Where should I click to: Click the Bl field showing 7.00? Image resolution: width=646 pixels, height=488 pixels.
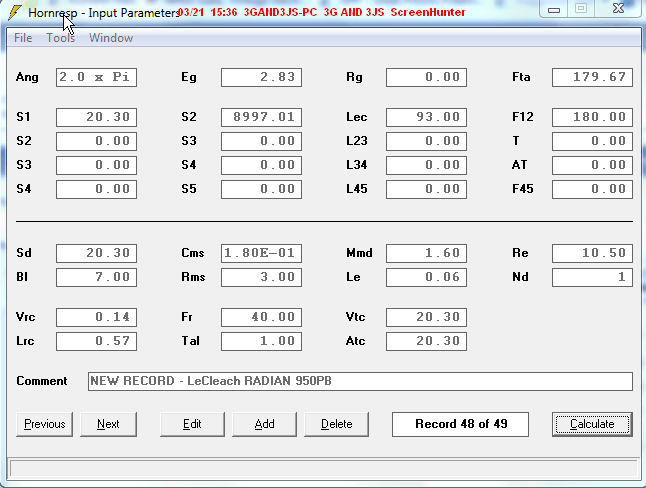(96, 277)
